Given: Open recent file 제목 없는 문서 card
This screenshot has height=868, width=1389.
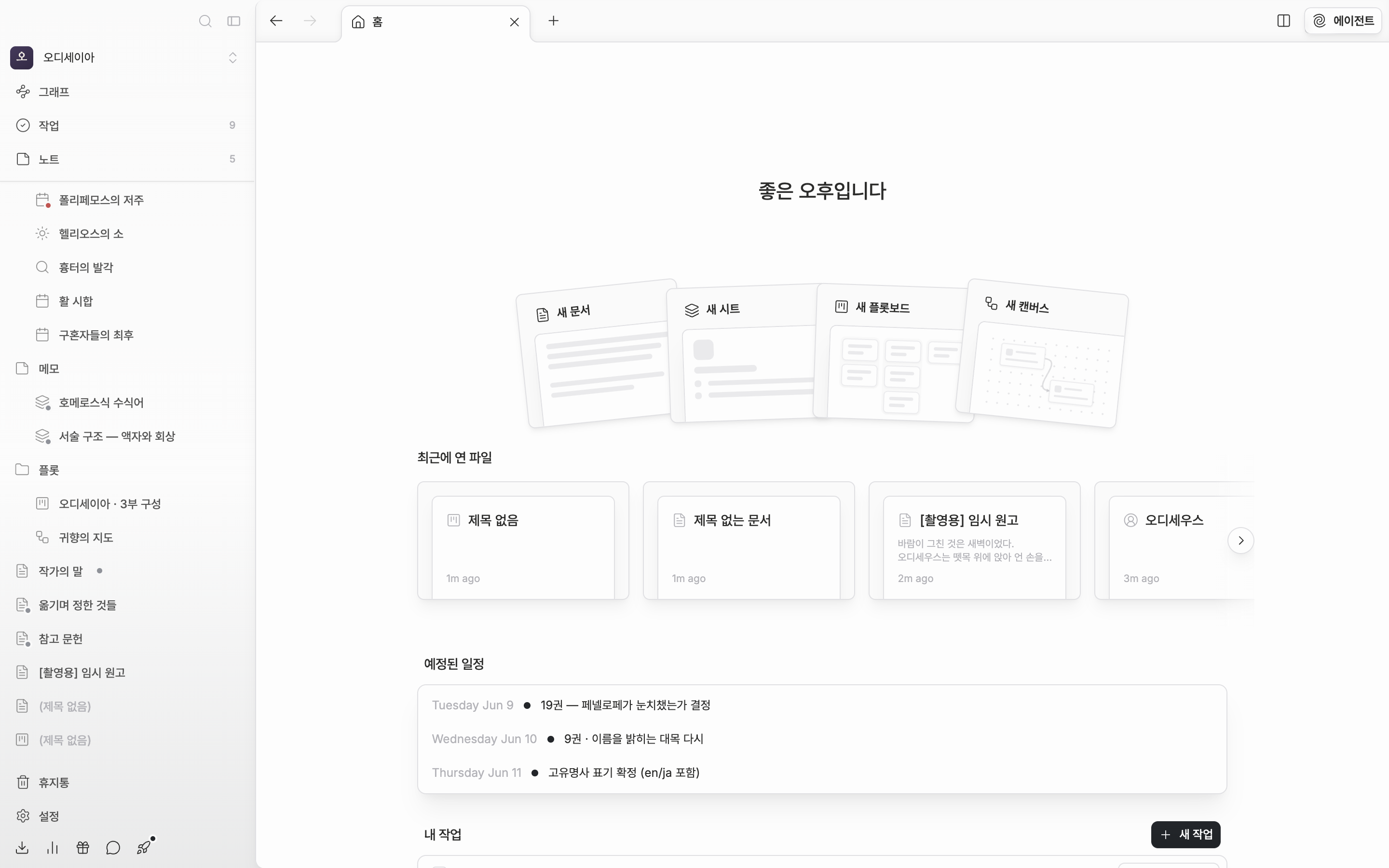Looking at the screenshot, I should pyautogui.click(x=749, y=541).
